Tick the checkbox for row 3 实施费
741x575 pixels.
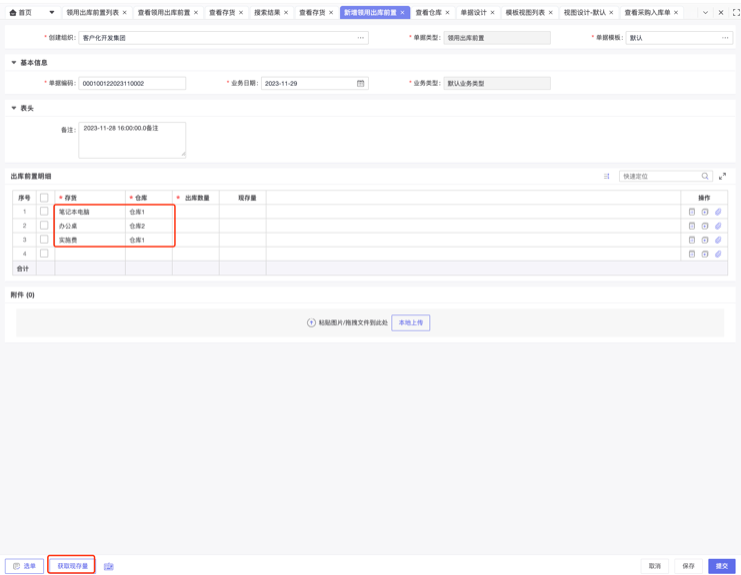tap(44, 240)
